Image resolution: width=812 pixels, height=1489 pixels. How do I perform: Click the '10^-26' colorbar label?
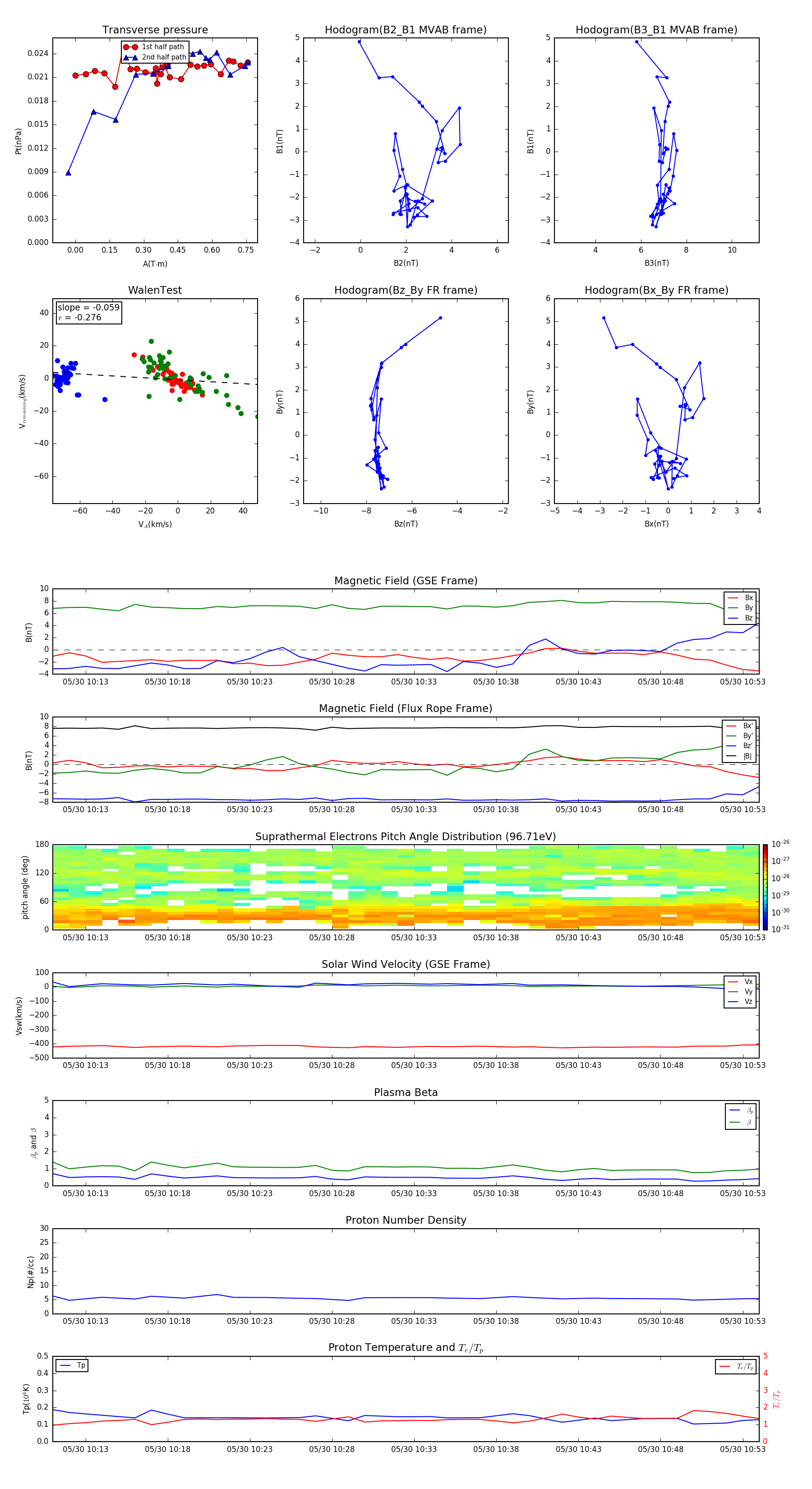coord(780,844)
